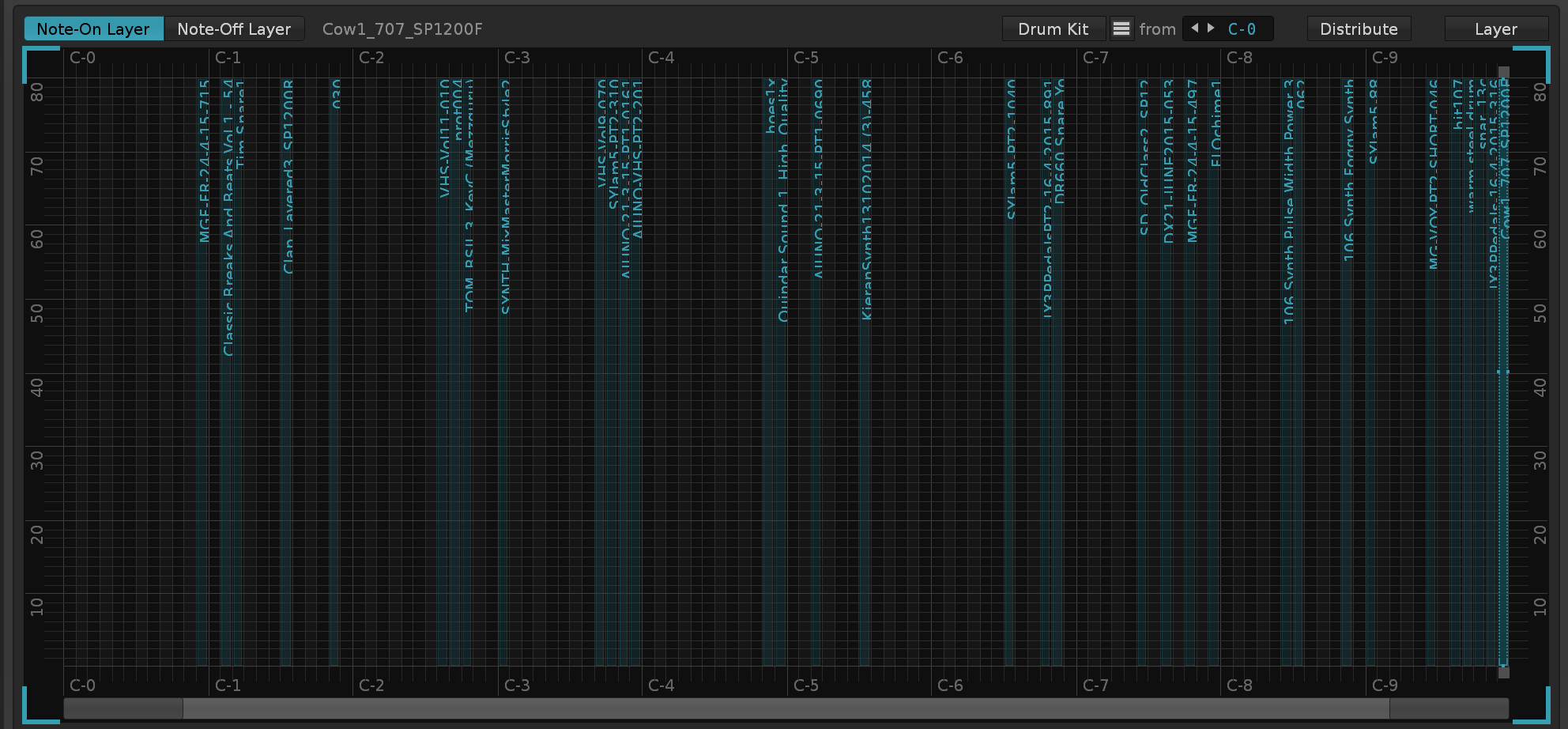Click the top-right teal corner zoom handle
Viewport: 1568px width, 729px height.
click(1532, 63)
